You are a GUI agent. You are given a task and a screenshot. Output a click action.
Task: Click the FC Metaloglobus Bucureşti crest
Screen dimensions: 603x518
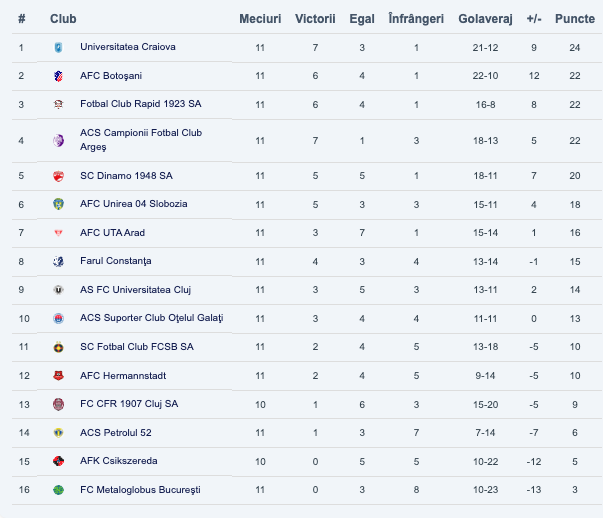point(58,490)
